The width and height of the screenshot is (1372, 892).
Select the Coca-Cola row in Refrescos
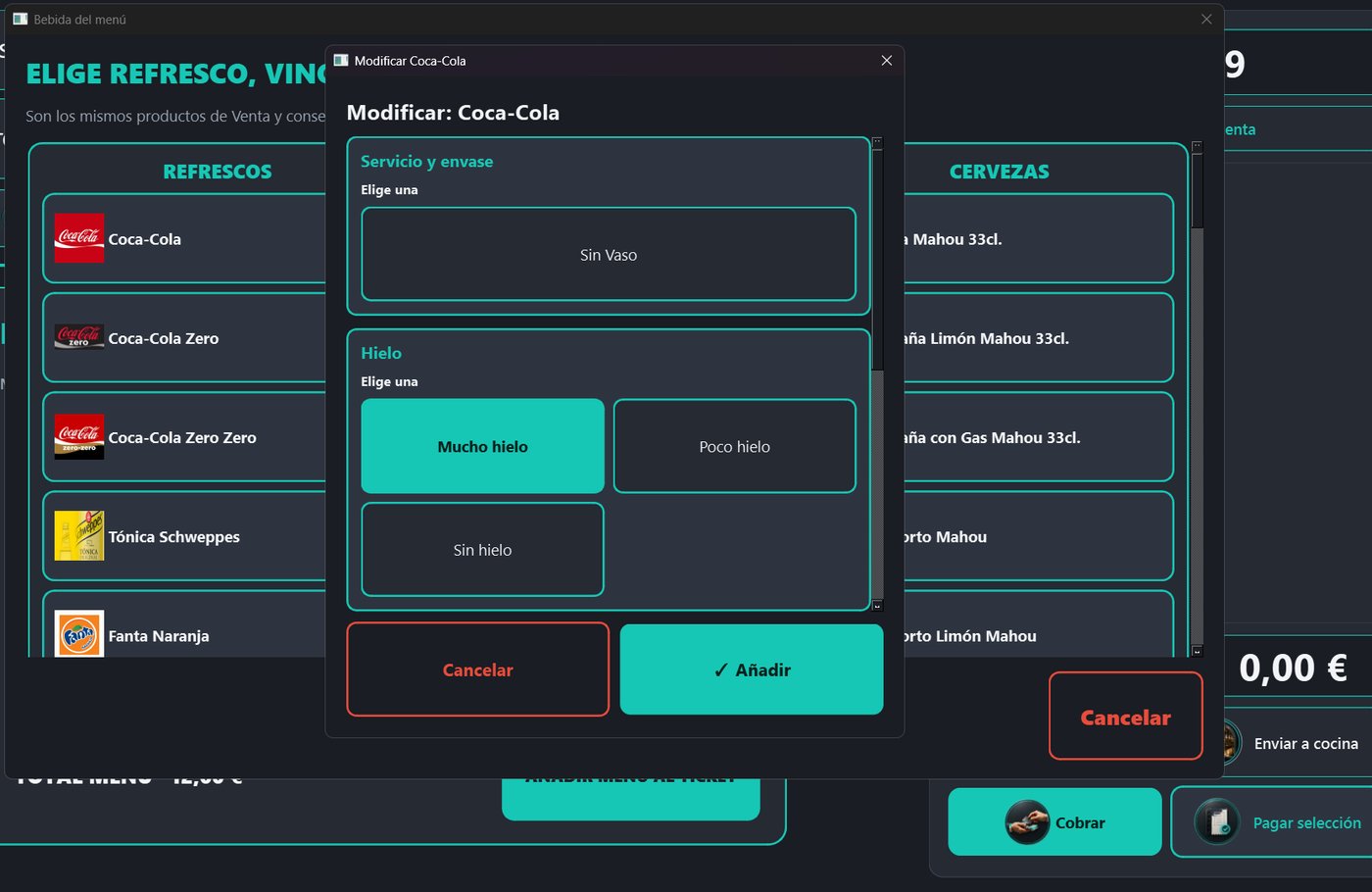(x=184, y=238)
